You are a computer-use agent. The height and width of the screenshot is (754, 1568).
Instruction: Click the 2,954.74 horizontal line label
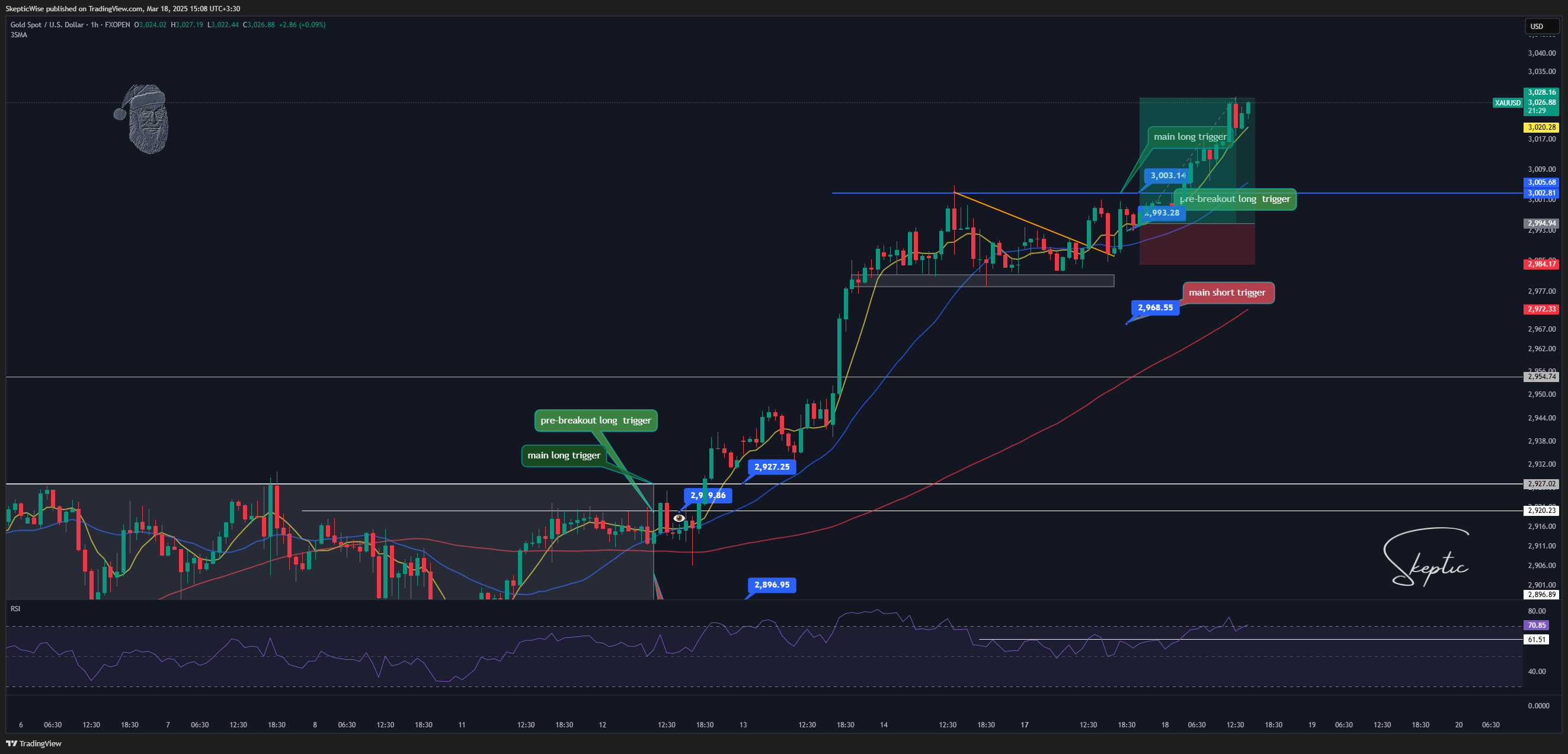click(x=1541, y=377)
